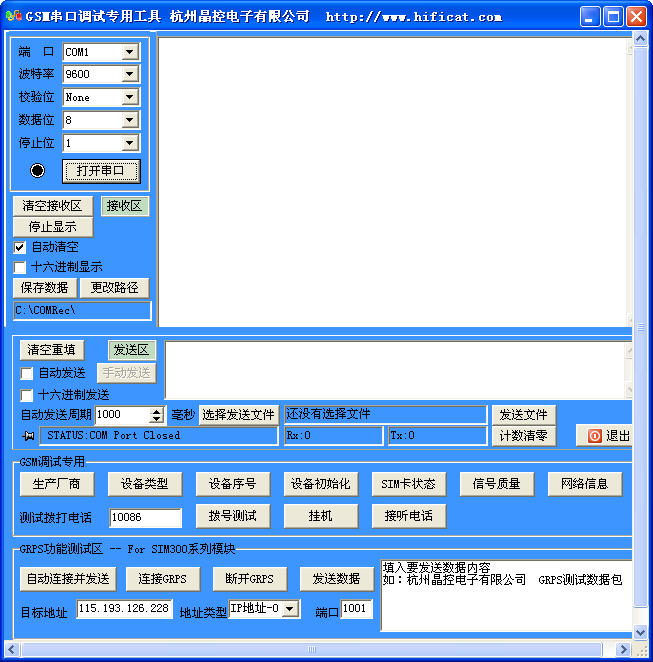Click 拨号测试 button
The height and width of the screenshot is (662, 653).
pos(233,516)
